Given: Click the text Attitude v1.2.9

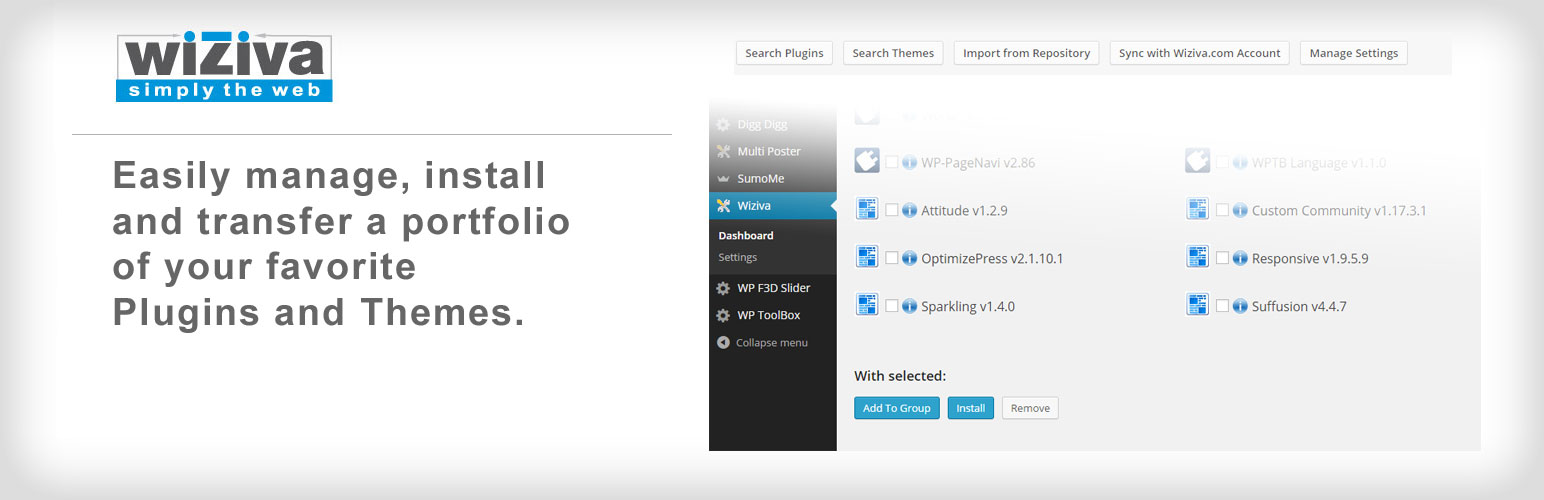Looking at the screenshot, I should tap(964, 211).
